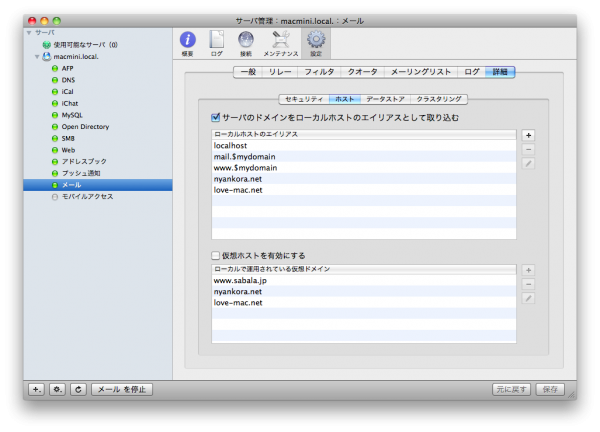Edit local host alias with pencil
600x432 pixels.
[x=528, y=163]
